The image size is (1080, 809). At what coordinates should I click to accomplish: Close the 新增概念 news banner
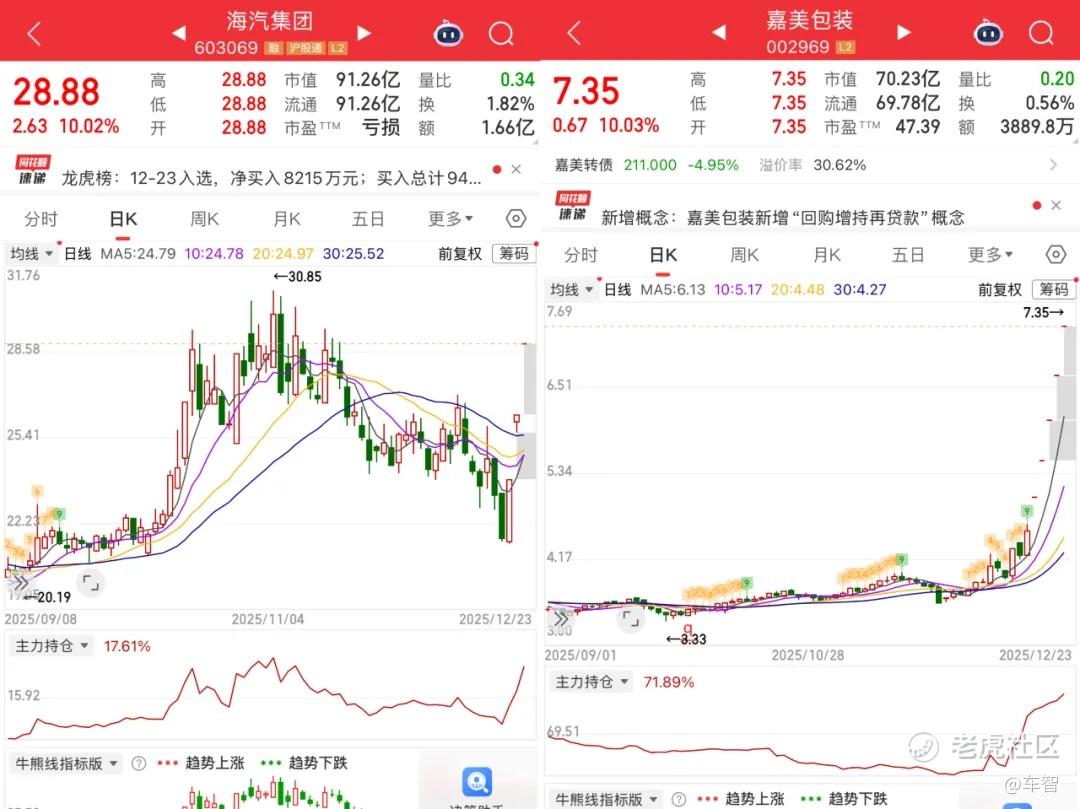1056,205
